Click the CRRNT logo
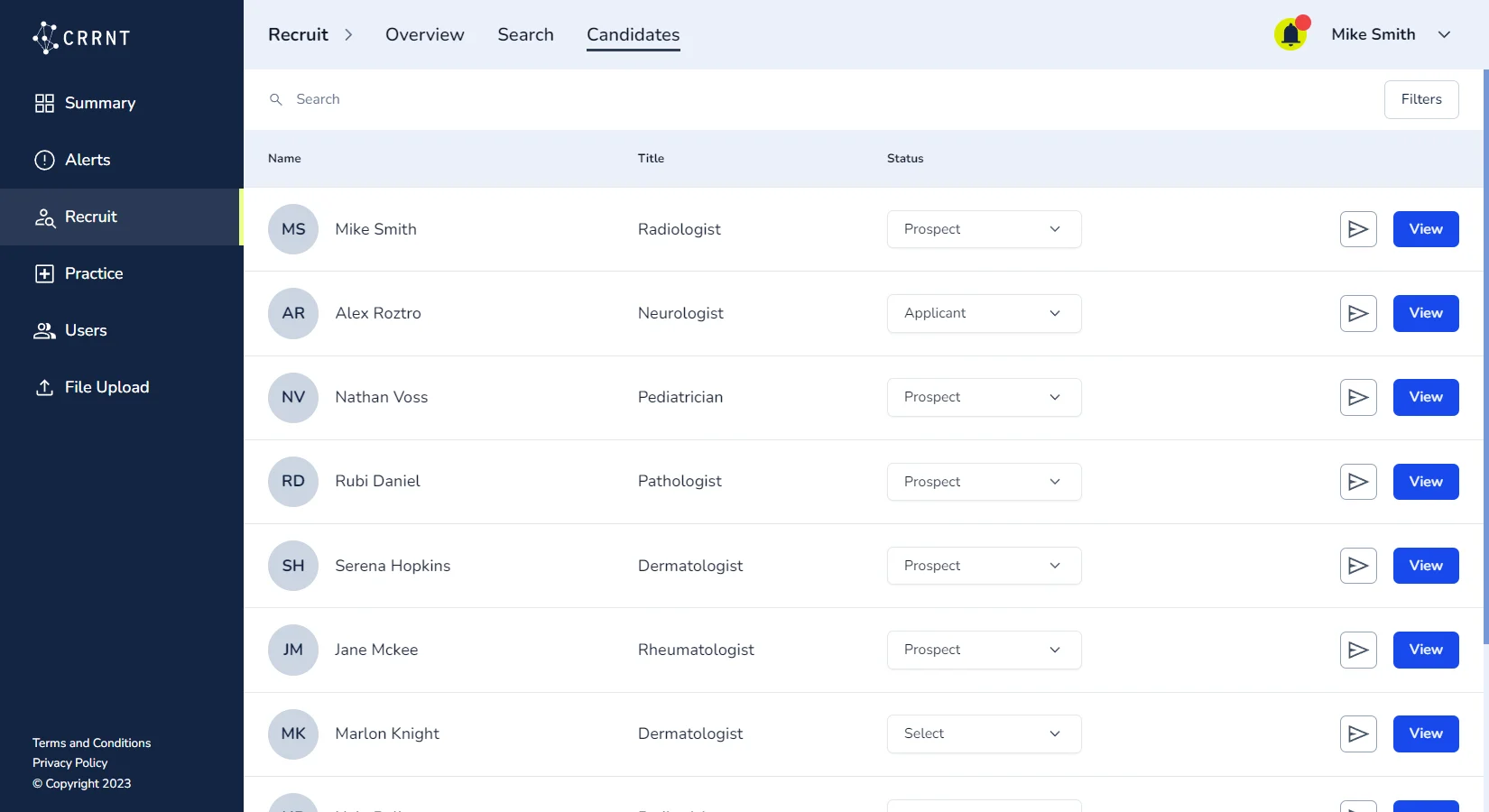The width and height of the screenshot is (1489, 812). (82, 37)
